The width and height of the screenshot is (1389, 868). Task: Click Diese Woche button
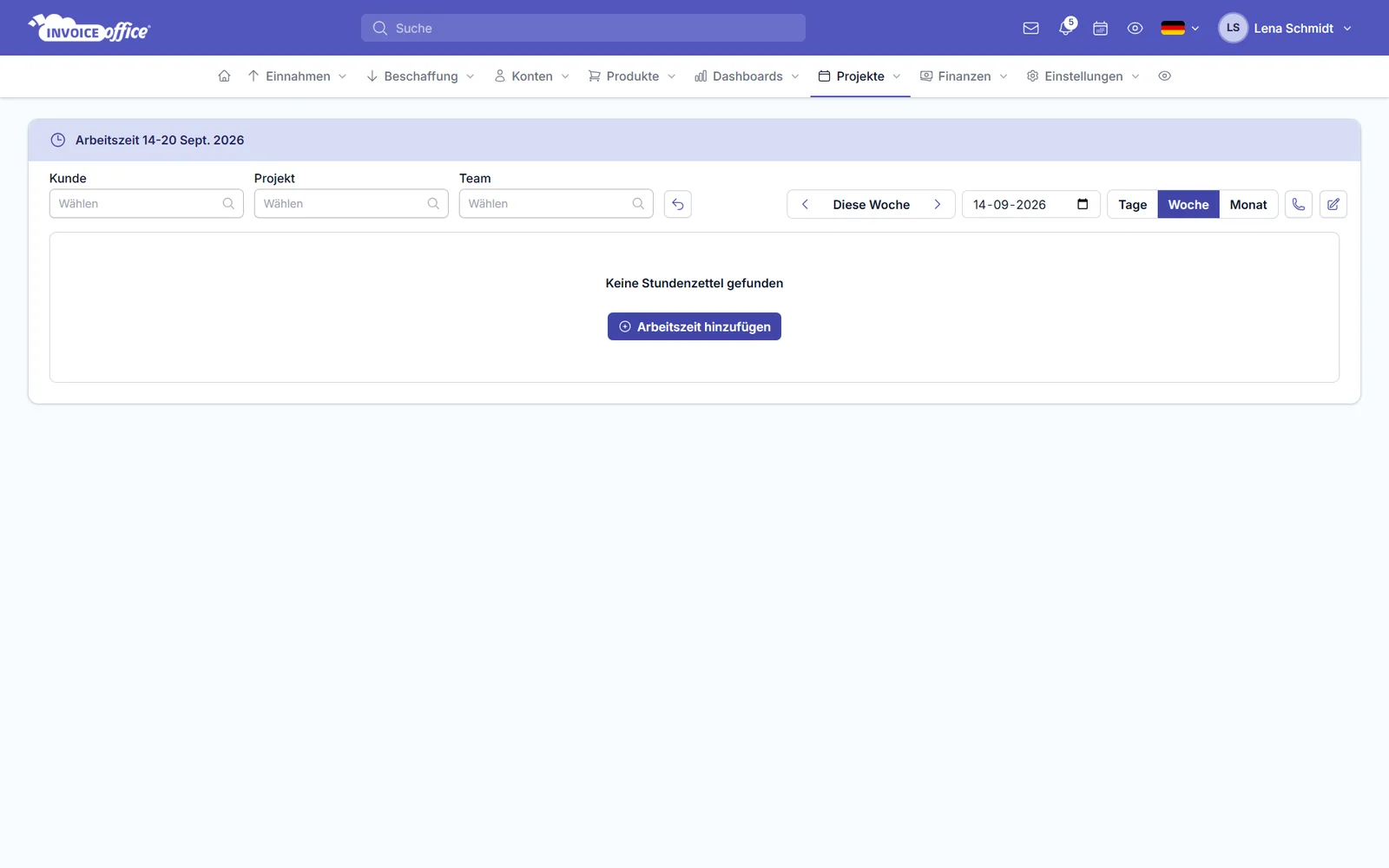[872, 204]
